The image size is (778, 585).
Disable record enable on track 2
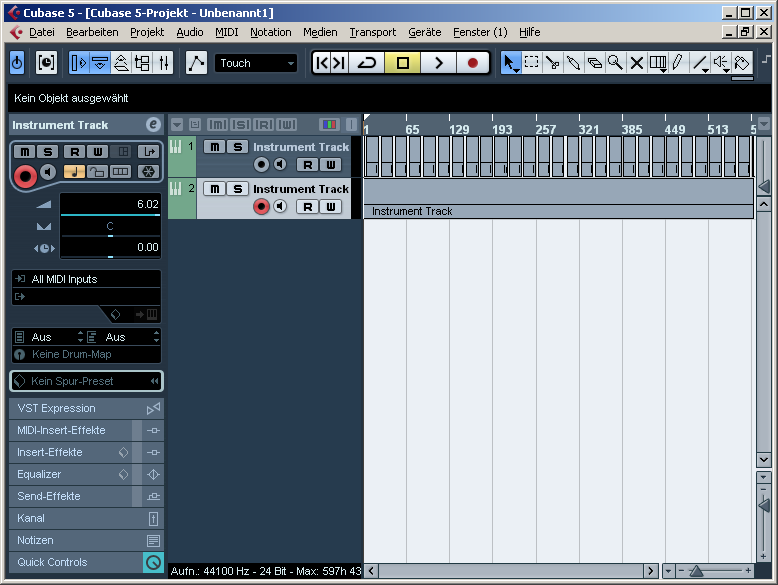click(261, 206)
